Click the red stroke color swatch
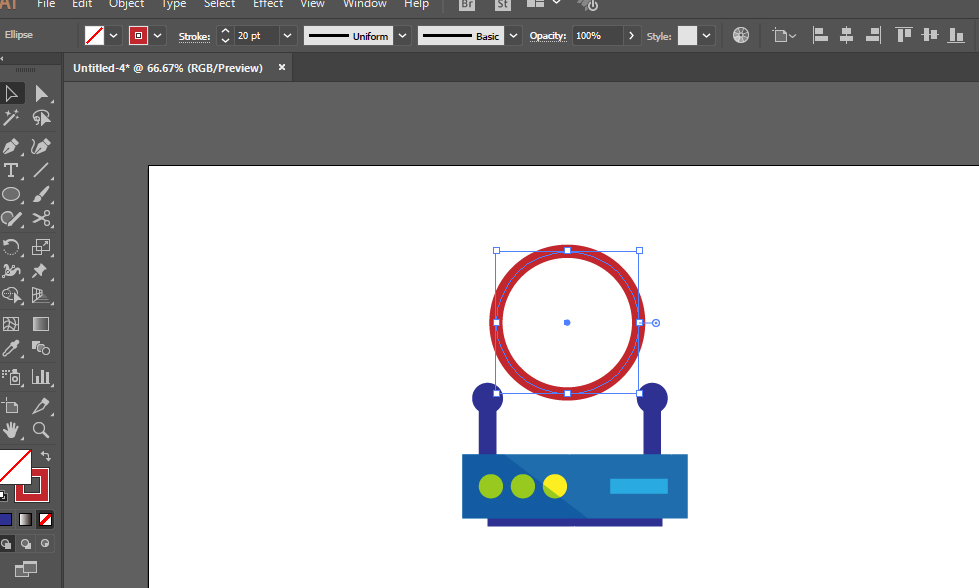The image size is (979, 588). (138, 36)
